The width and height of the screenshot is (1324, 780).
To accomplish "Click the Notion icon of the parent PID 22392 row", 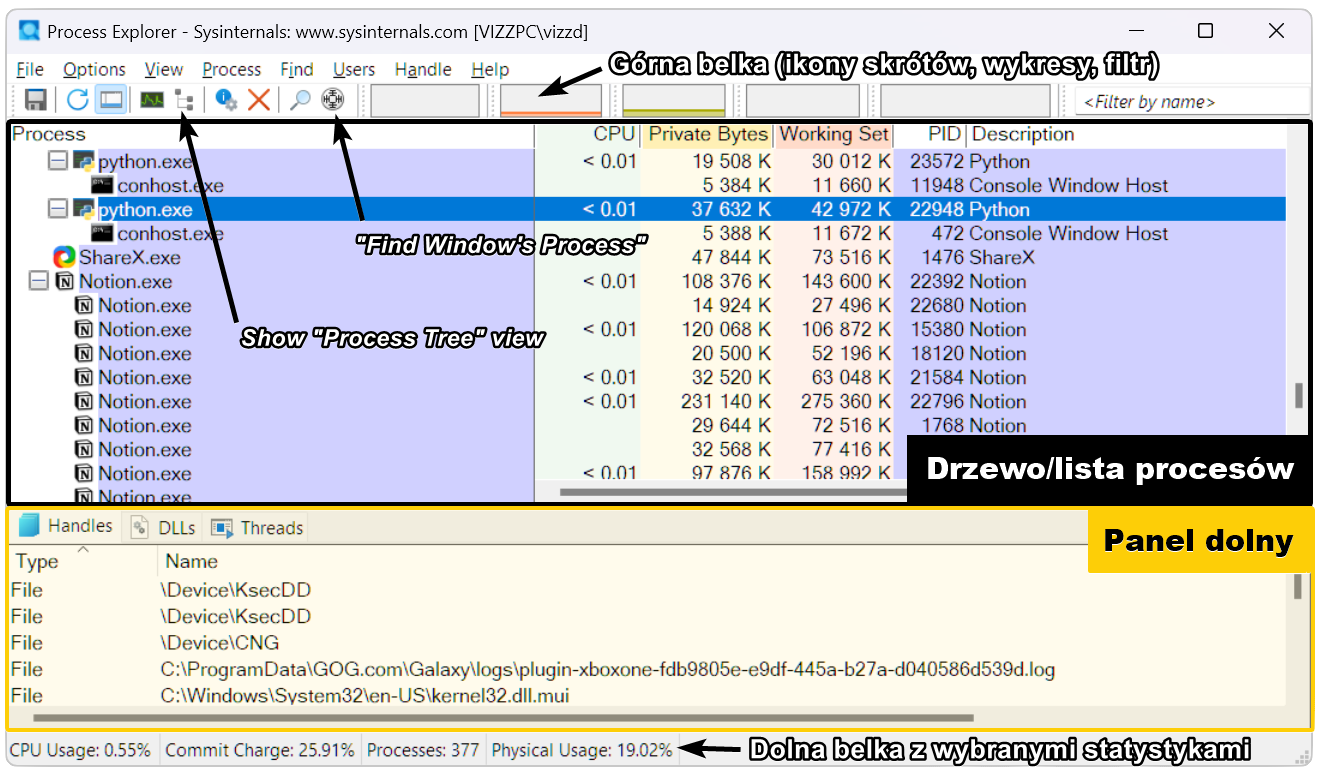I will (65, 282).
